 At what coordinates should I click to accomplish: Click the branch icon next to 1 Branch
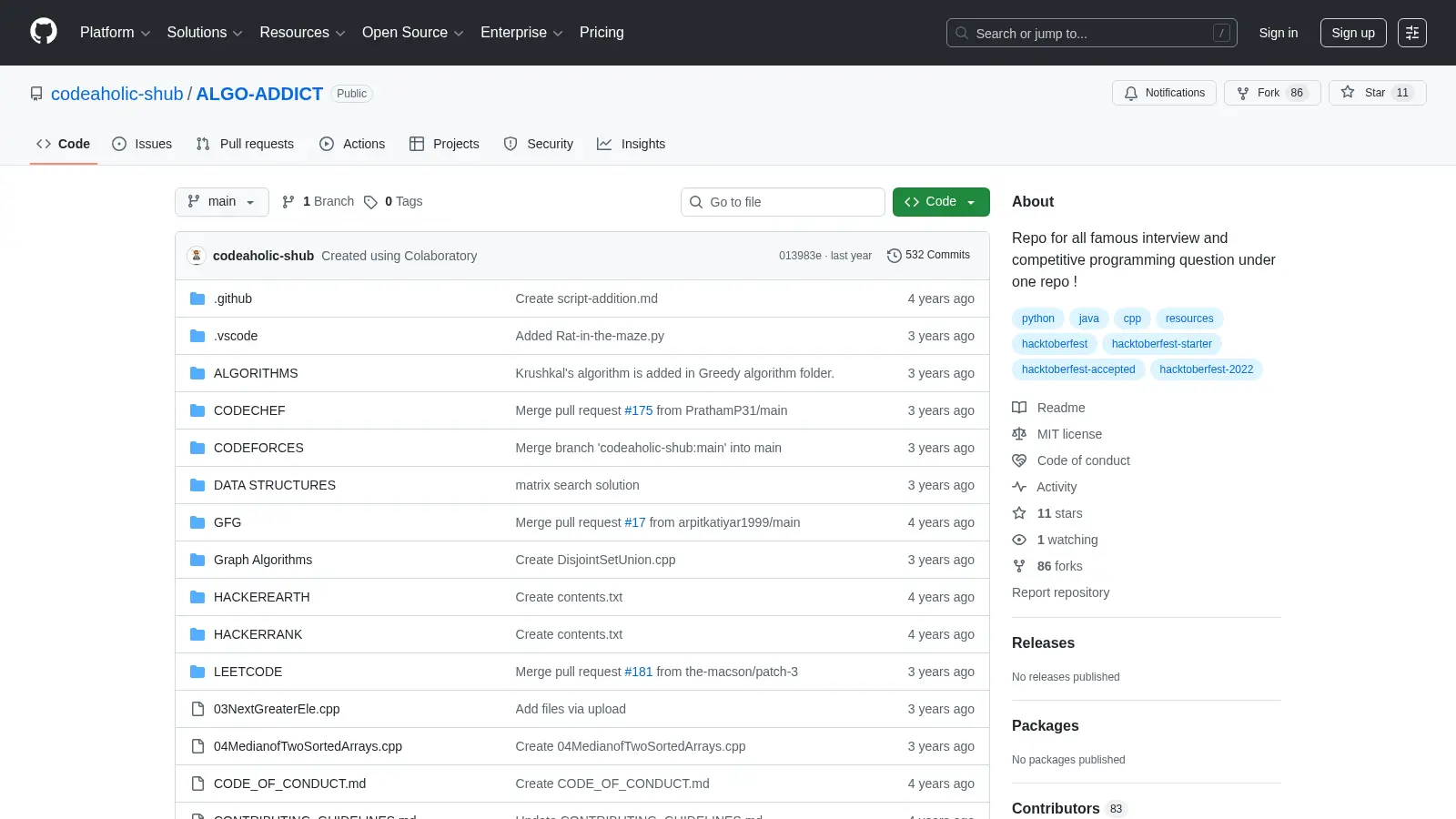pyautogui.click(x=288, y=202)
